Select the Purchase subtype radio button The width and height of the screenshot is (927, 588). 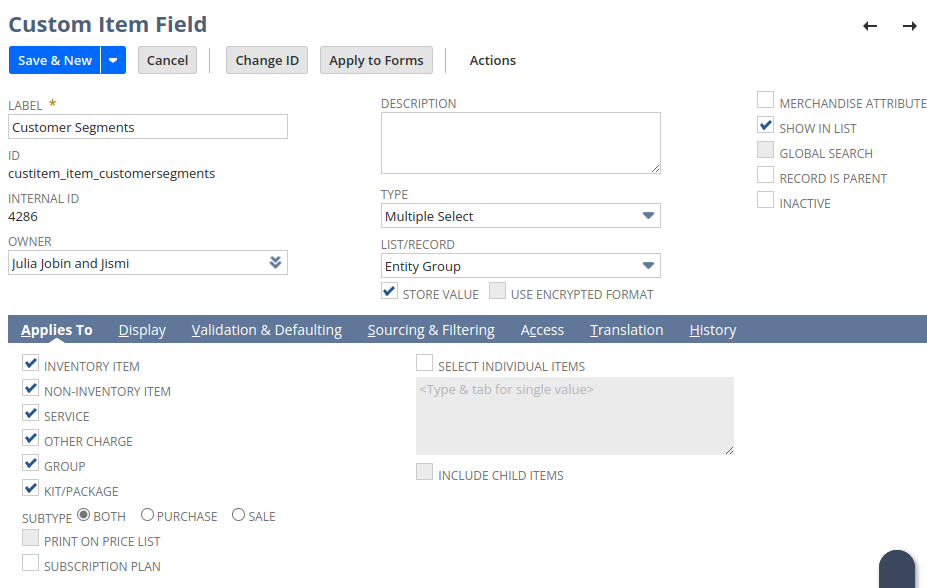click(x=148, y=515)
